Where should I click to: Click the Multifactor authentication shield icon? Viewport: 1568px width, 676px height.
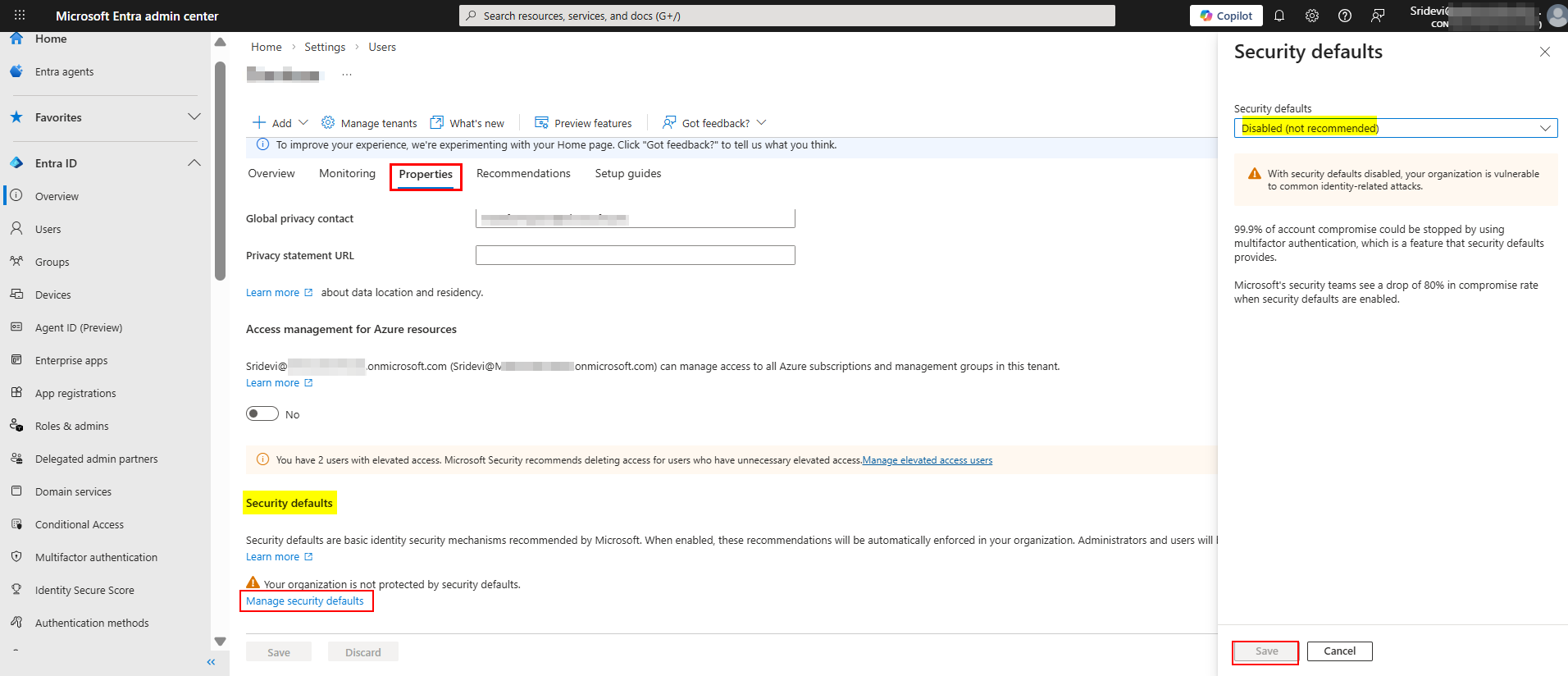[x=16, y=557]
